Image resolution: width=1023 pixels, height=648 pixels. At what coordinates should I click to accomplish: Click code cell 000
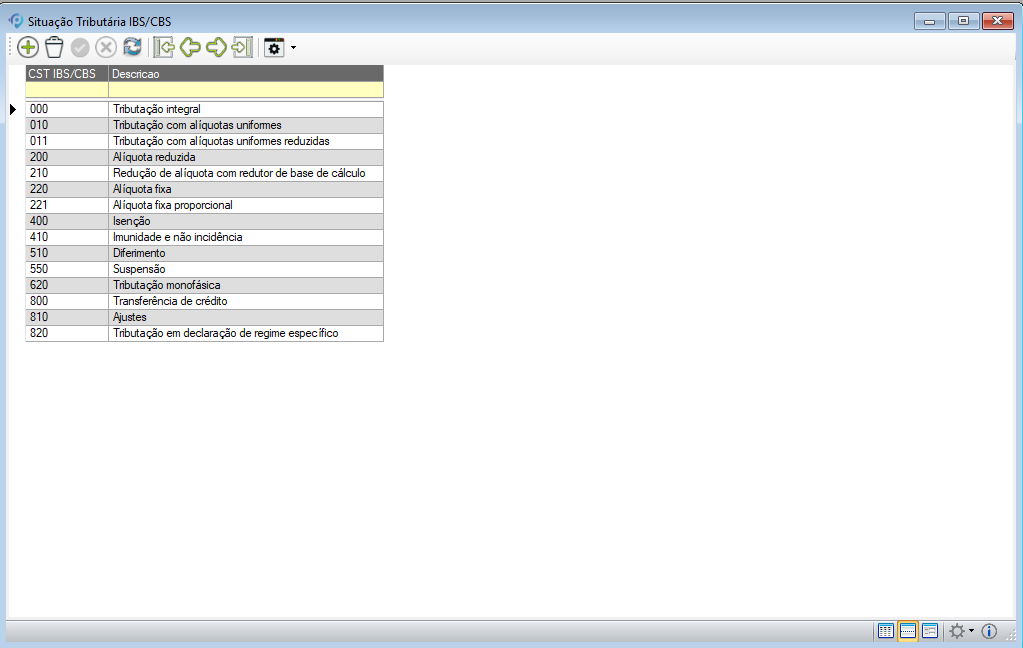click(67, 109)
